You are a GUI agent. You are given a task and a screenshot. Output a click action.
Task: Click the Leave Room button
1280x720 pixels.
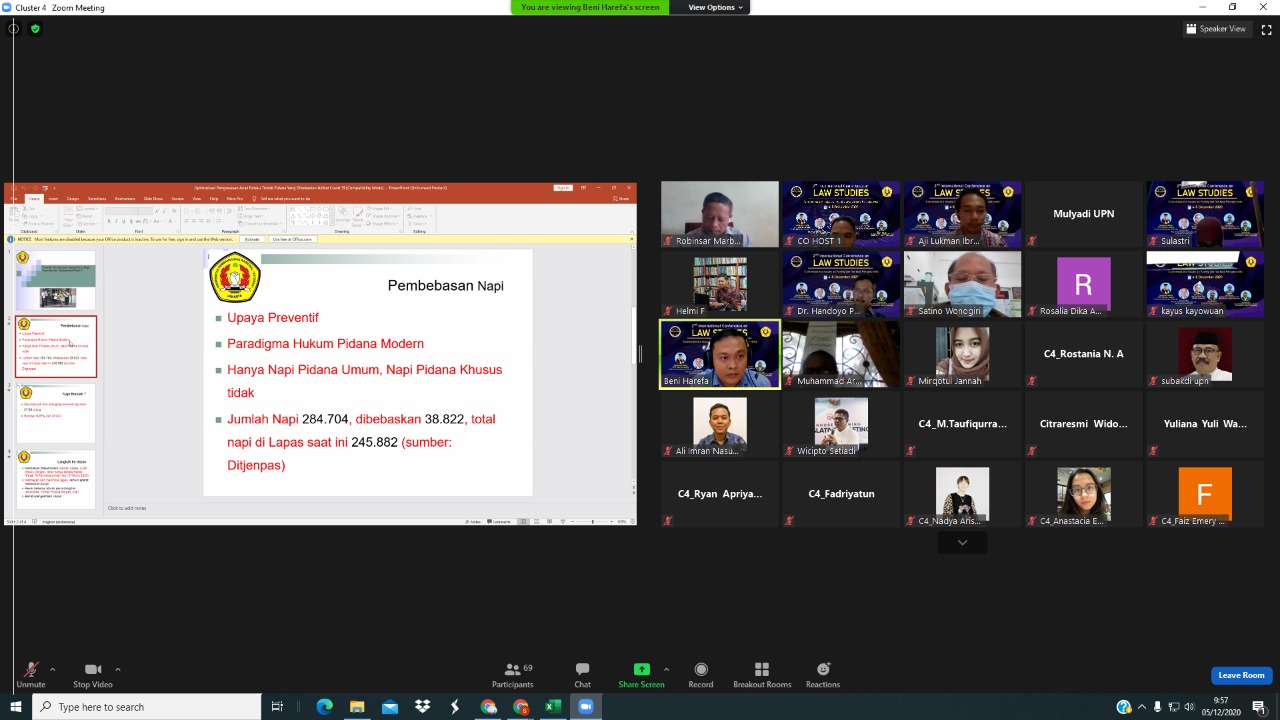pyautogui.click(x=1241, y=675)
